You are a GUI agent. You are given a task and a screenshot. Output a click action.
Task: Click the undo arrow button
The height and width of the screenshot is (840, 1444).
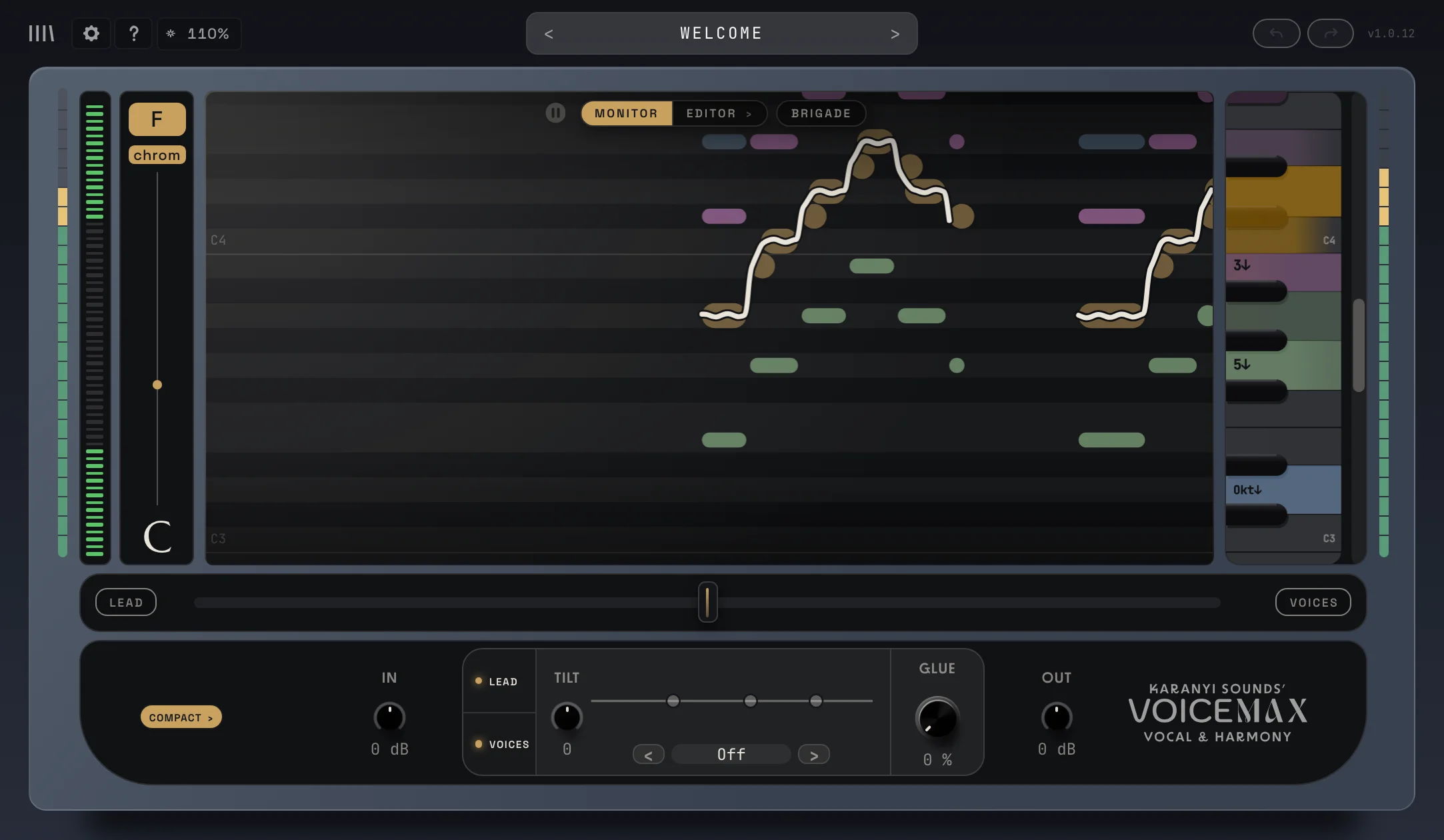1276,33
